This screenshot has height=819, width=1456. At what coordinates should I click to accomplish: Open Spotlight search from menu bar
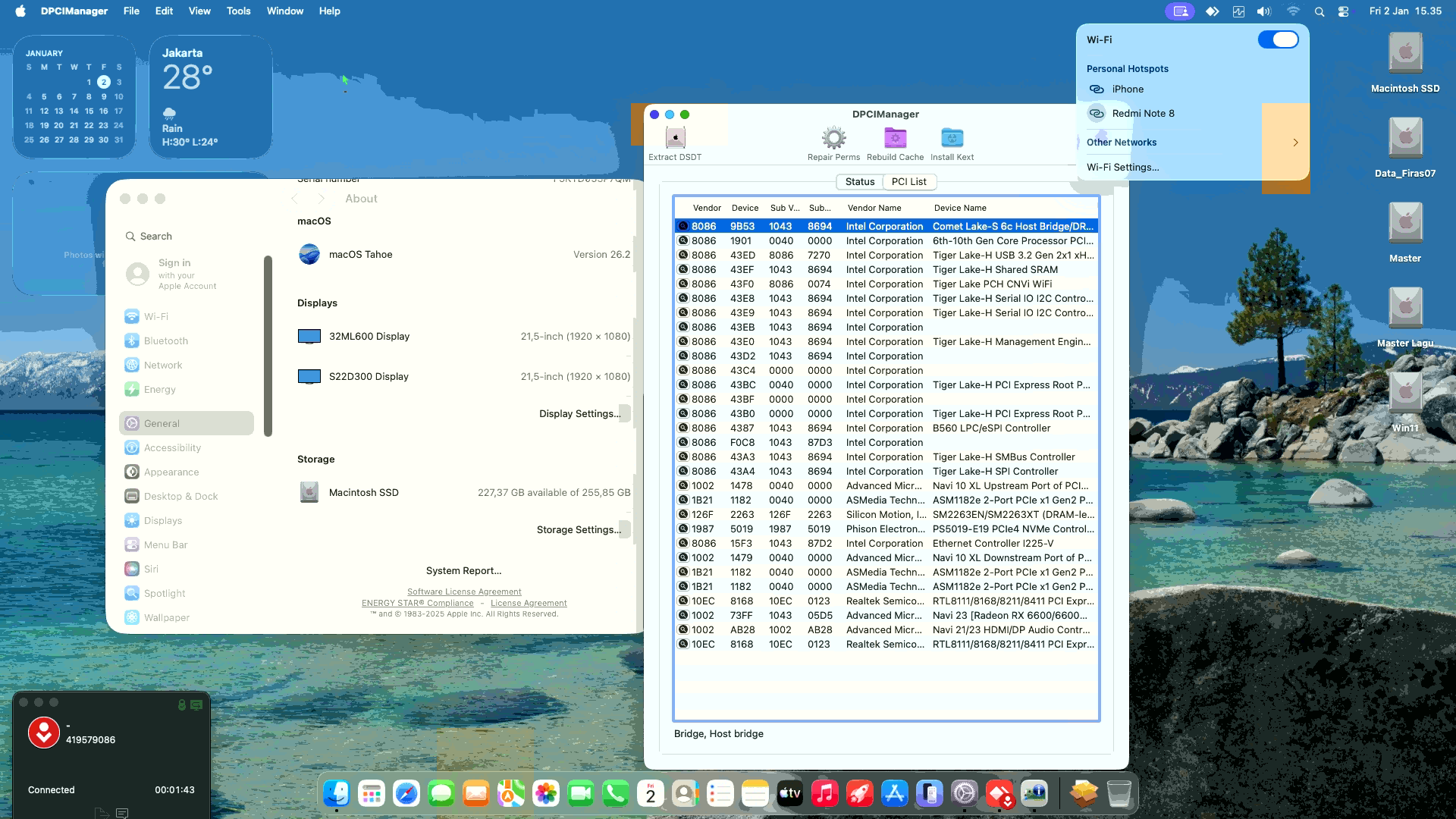coord(1319,11)
